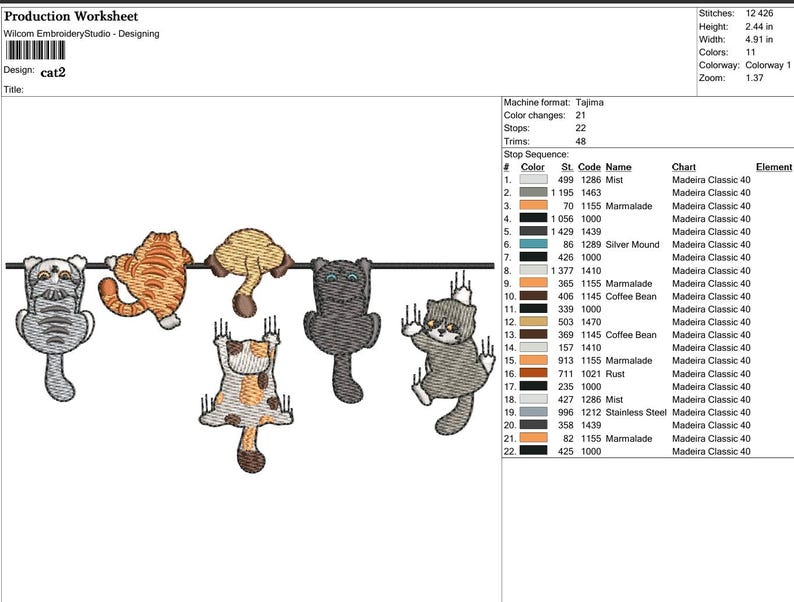The image size is (794, 602).
Task: Click the name 'Stainless Steel'
Action: [636, 412]
